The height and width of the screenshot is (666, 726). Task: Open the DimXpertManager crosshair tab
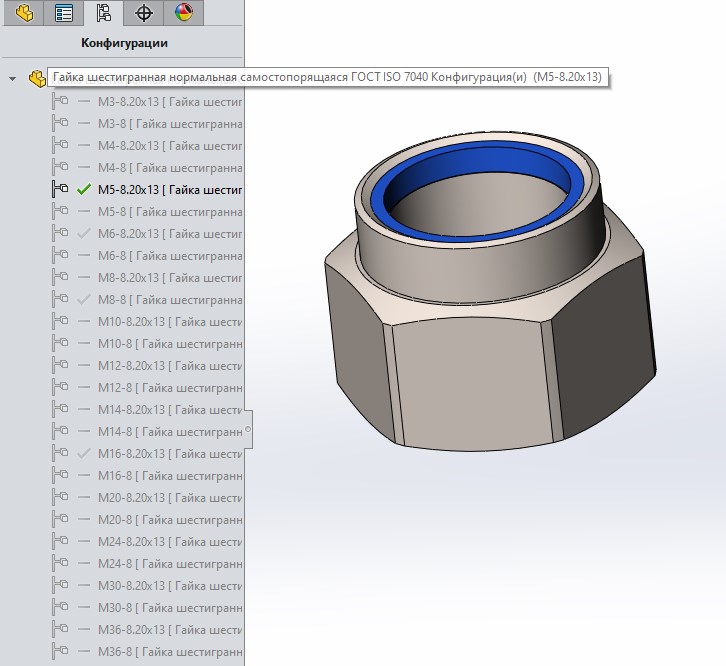click(x=144, y=13)
